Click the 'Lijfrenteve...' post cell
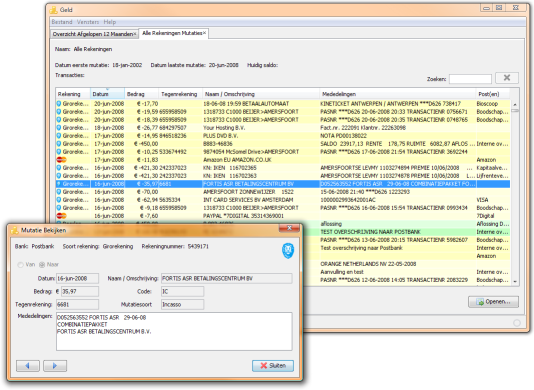The image size is (534, 390). tap(492, 176)
